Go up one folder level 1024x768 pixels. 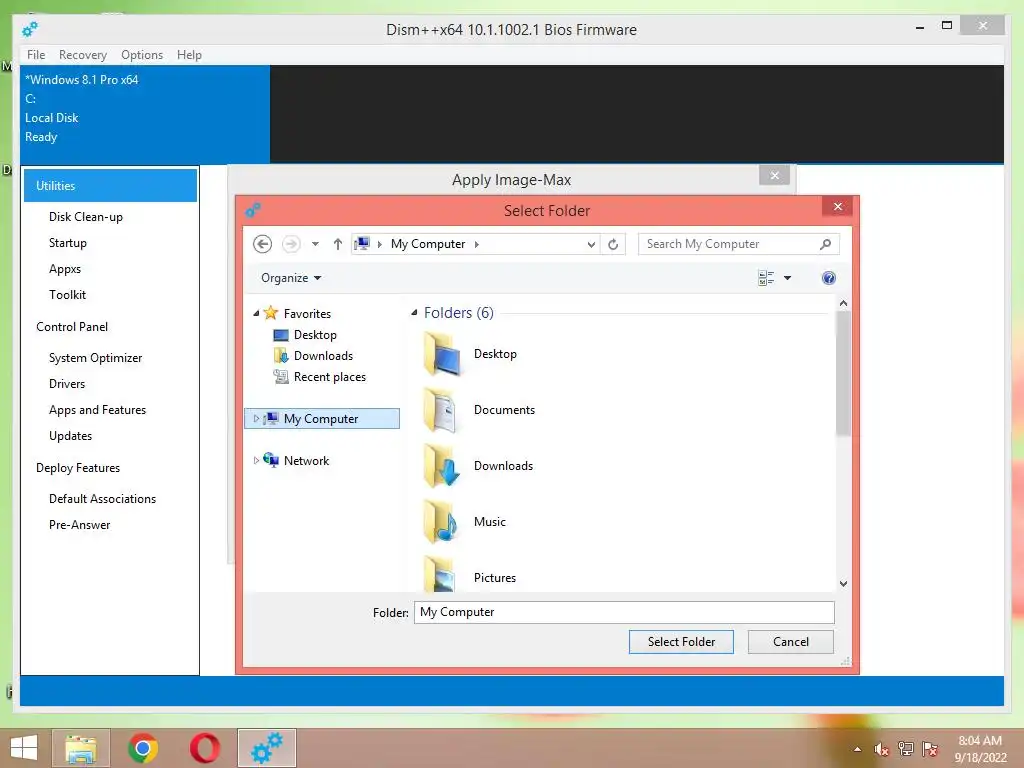coord(338,244)
